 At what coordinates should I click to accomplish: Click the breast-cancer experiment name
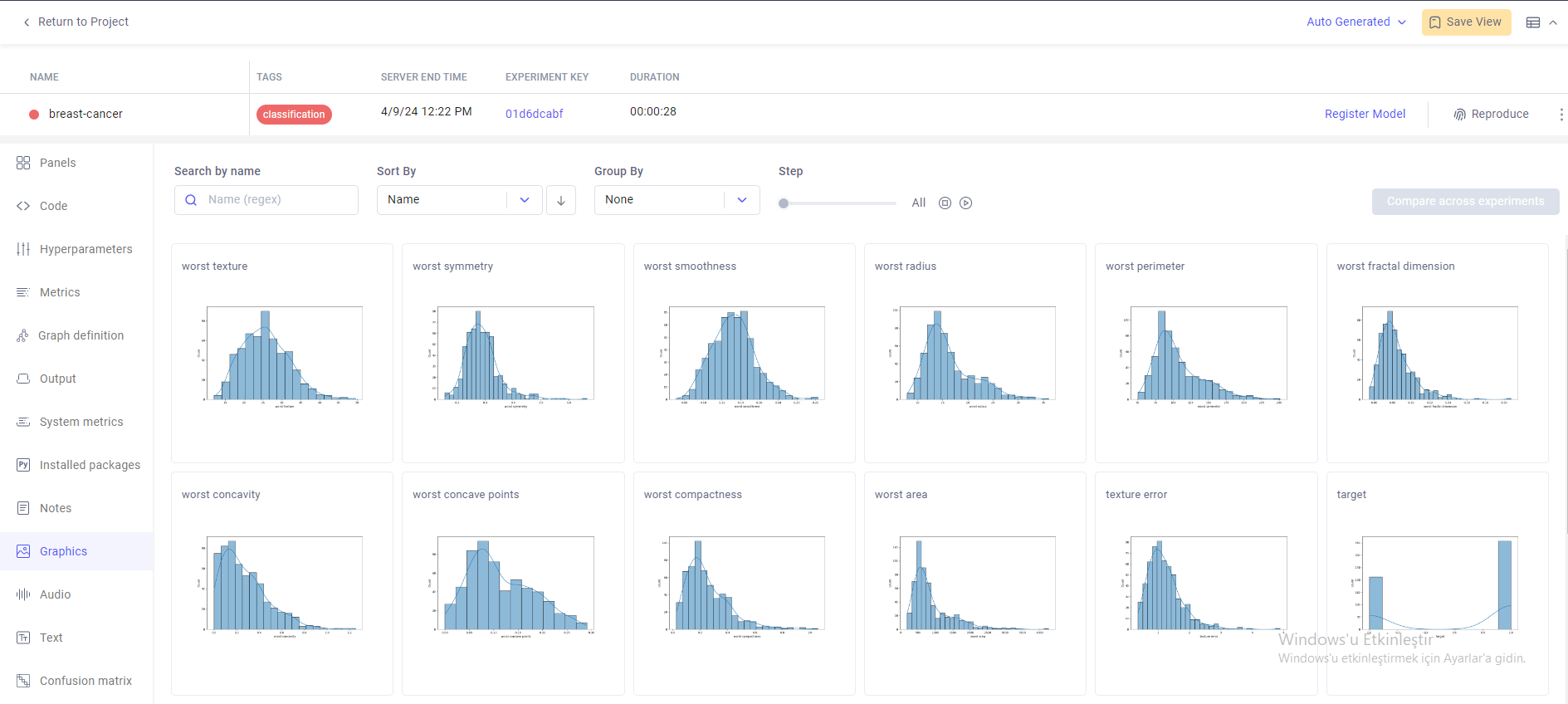(x=85, y=114)
